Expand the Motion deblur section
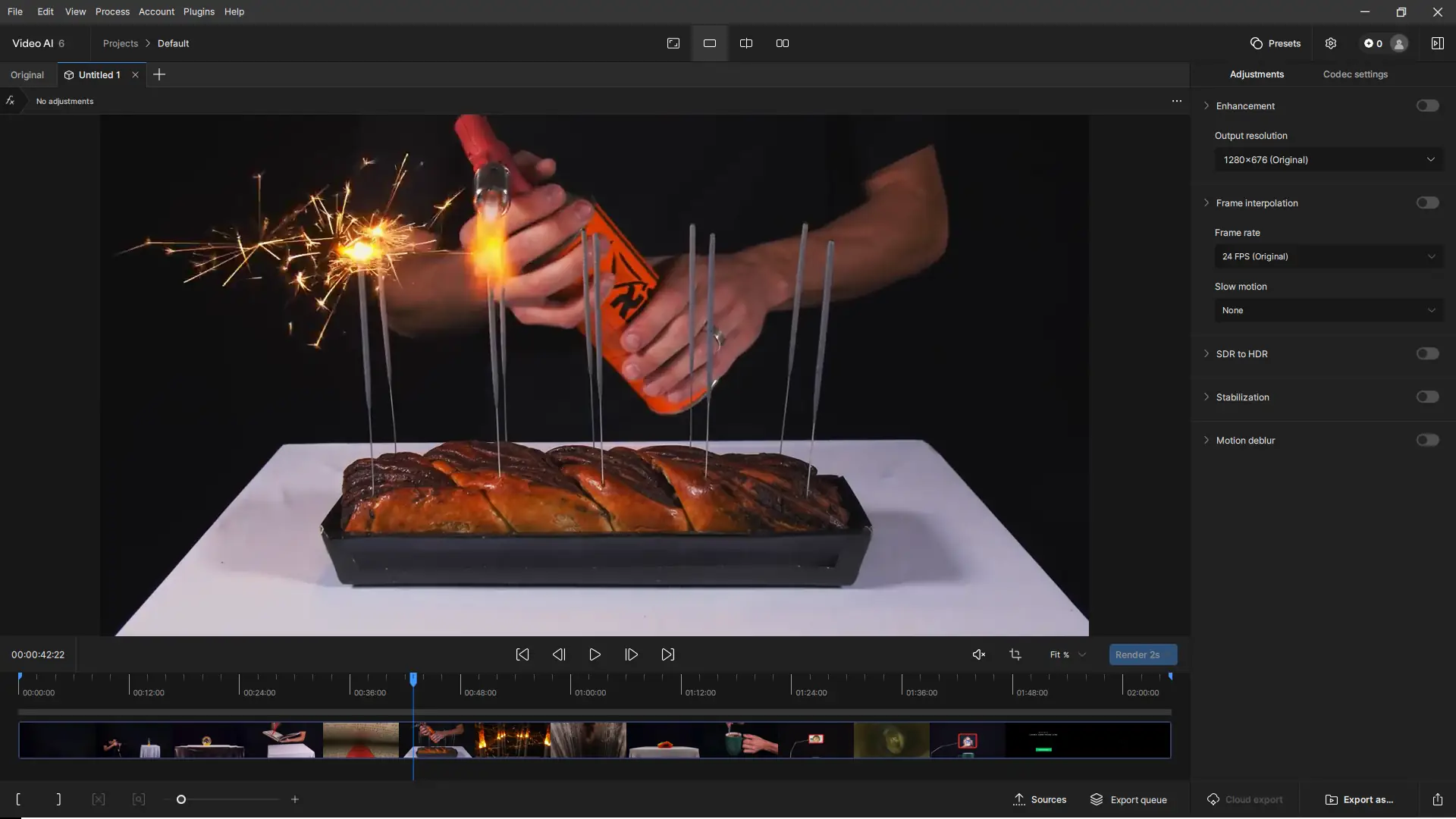 coord(1207,441)
